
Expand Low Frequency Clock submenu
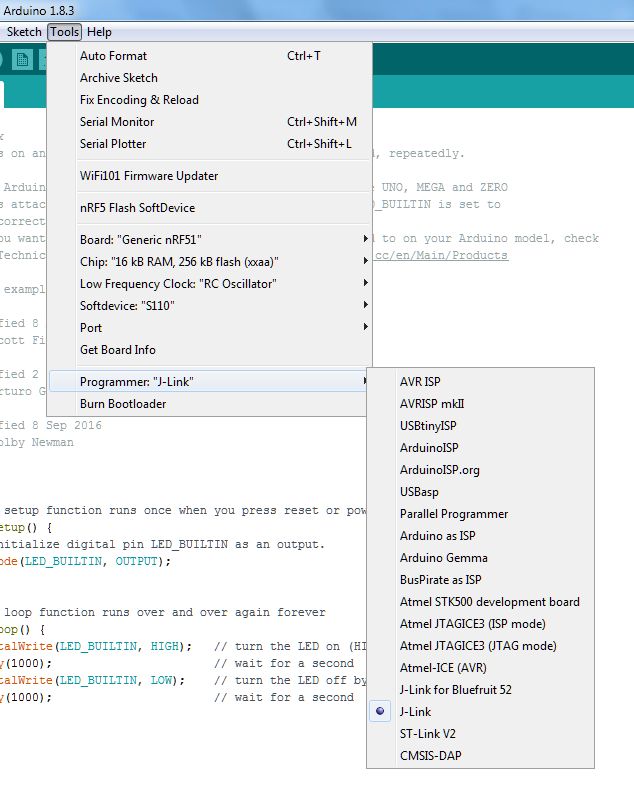[x=210, y=284]
